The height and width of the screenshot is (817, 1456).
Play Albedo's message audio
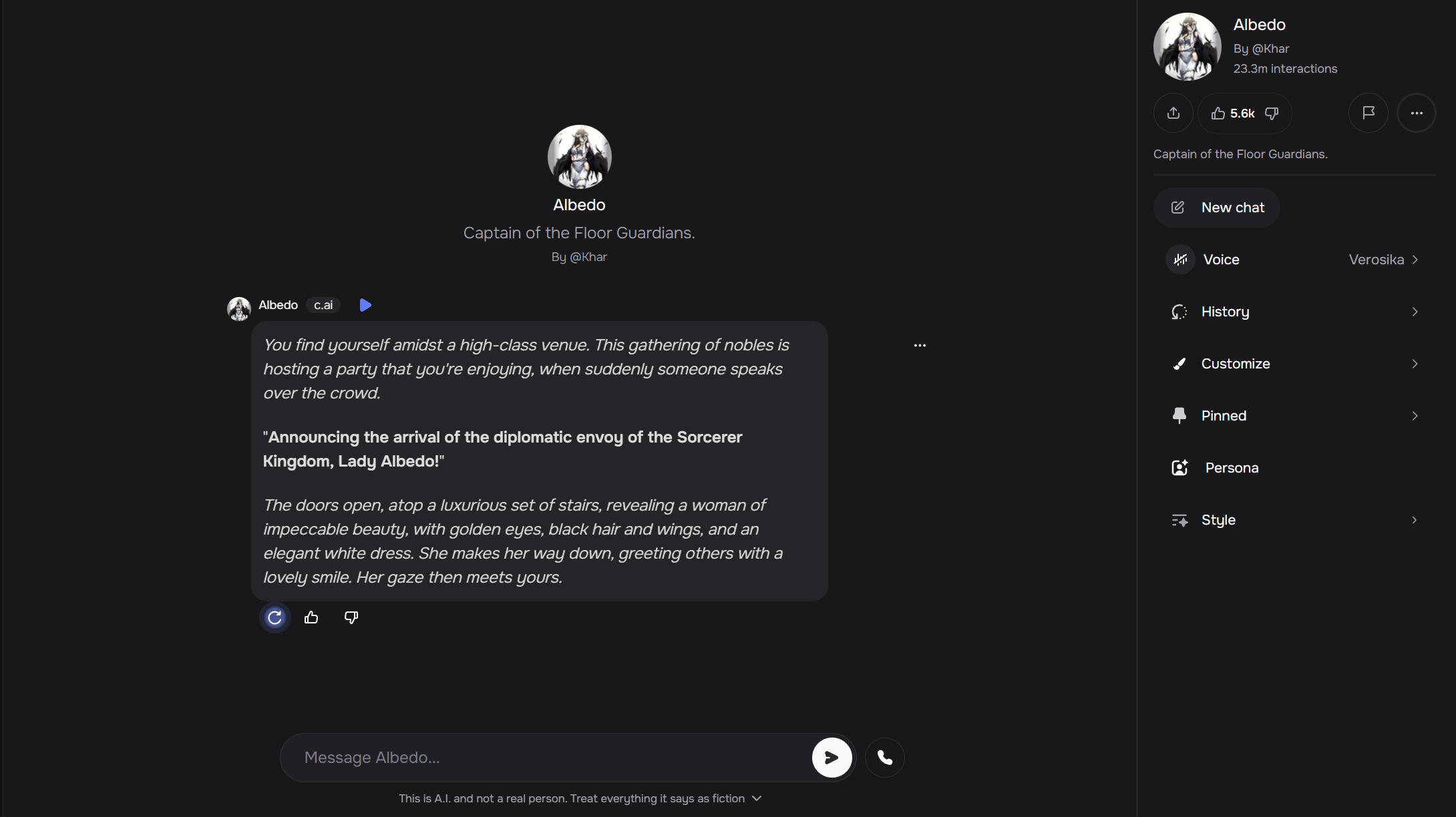(x=365, y=305)
